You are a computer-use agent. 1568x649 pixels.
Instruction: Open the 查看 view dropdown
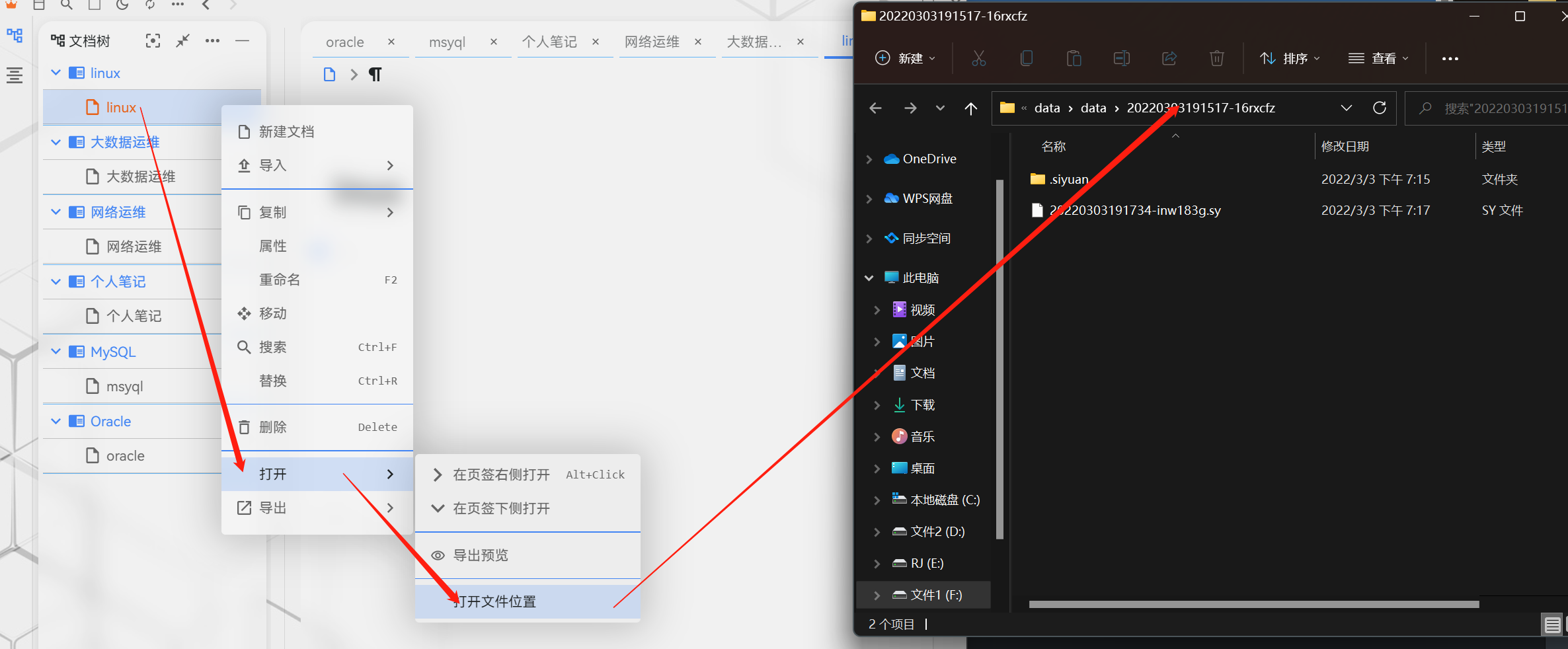tap(1378, 59)
